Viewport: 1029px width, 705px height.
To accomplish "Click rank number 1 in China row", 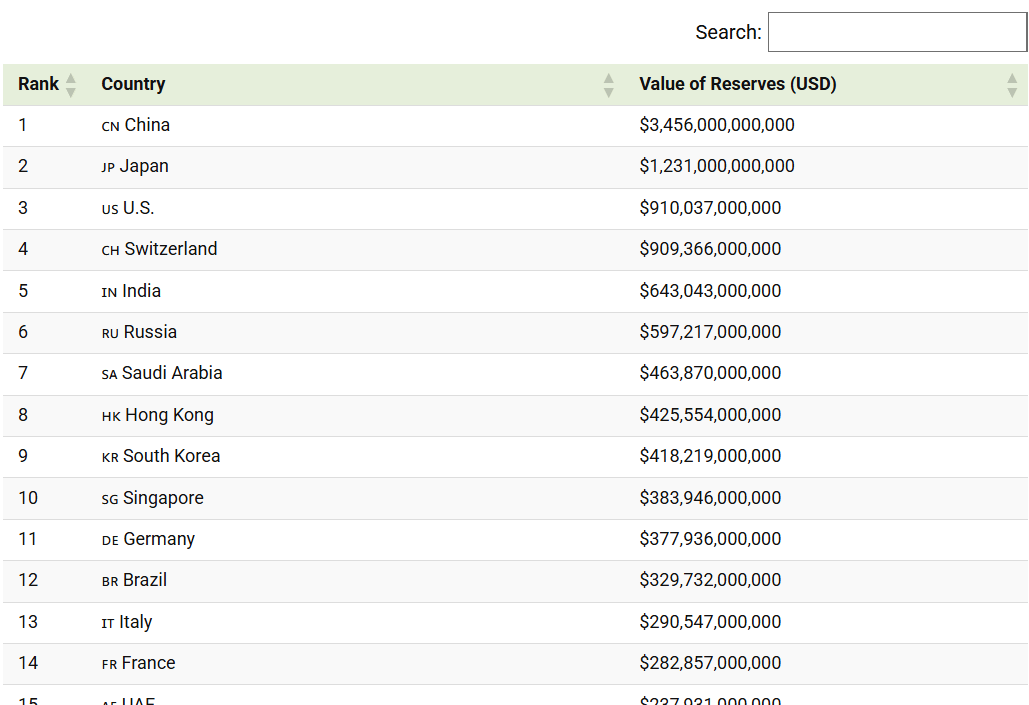I will tap(23, 125).
